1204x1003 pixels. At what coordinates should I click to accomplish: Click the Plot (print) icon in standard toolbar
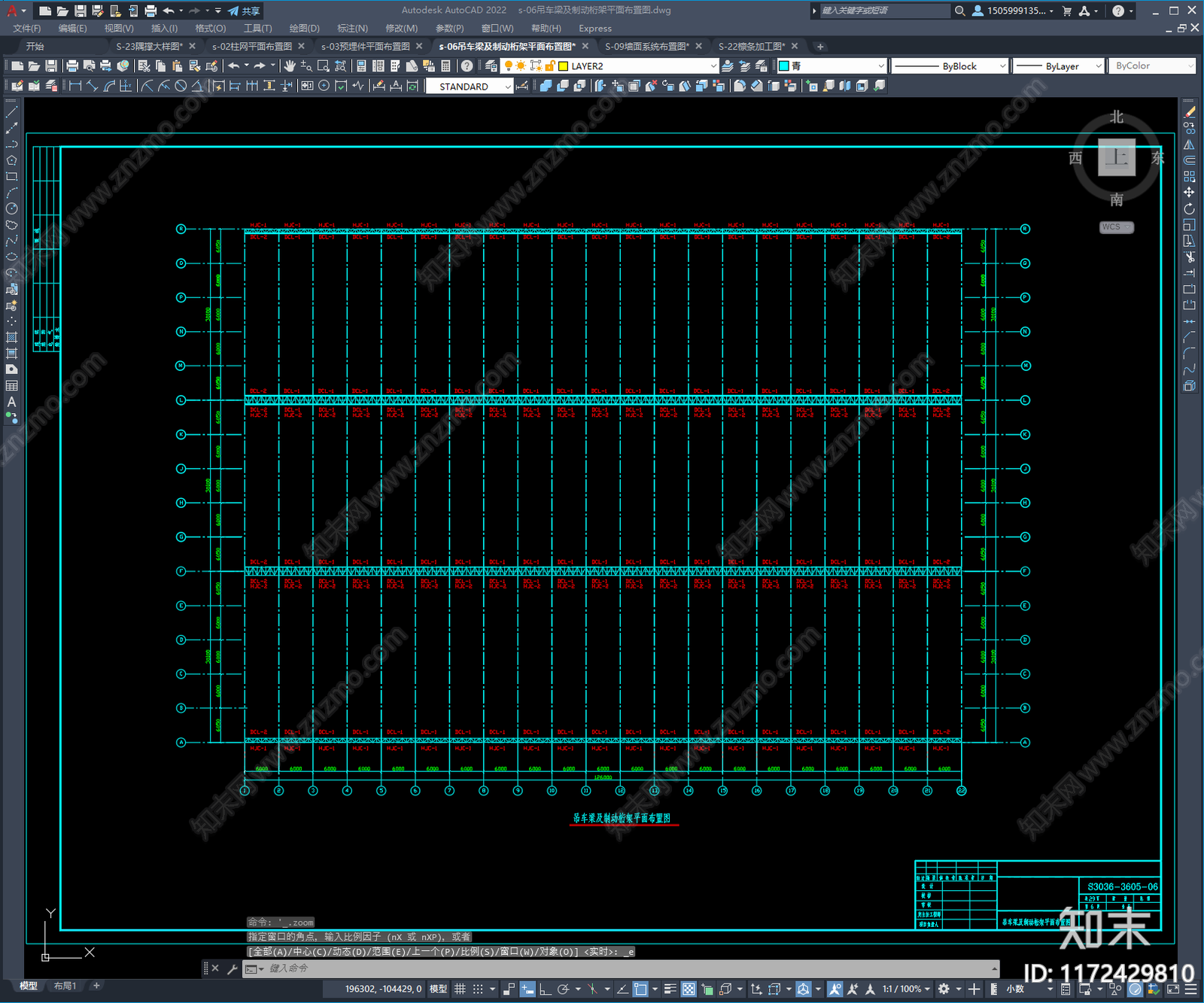[72, 66]
